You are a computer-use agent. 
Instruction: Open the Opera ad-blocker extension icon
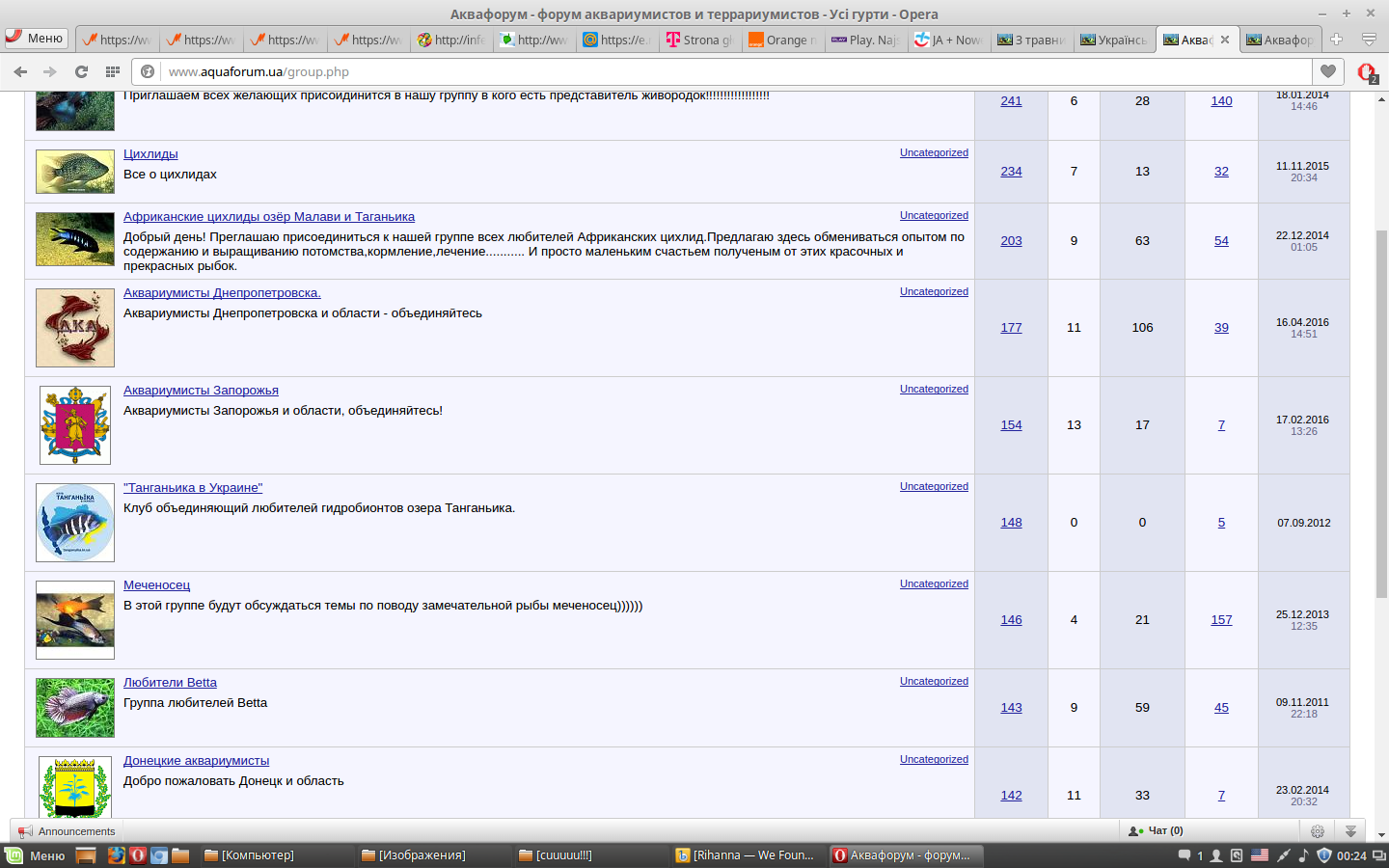[1366, 71]
